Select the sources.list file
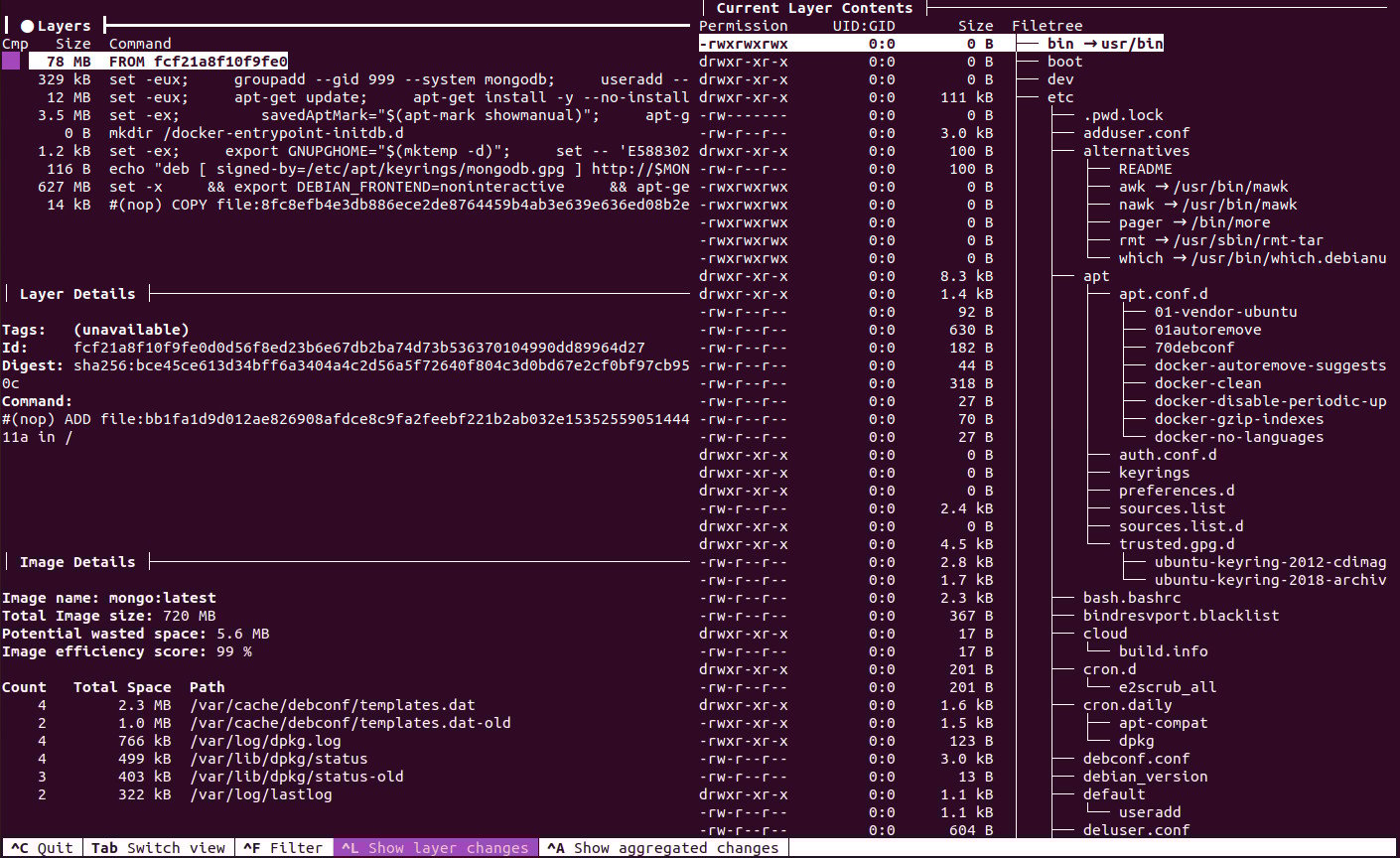 click(1172, 508)
